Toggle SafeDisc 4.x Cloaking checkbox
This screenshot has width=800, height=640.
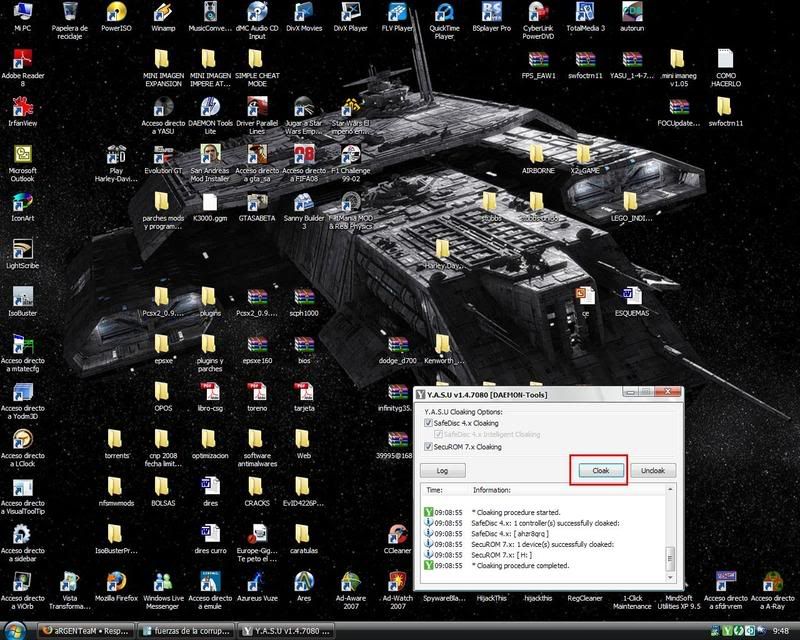[x=428, y=423]
